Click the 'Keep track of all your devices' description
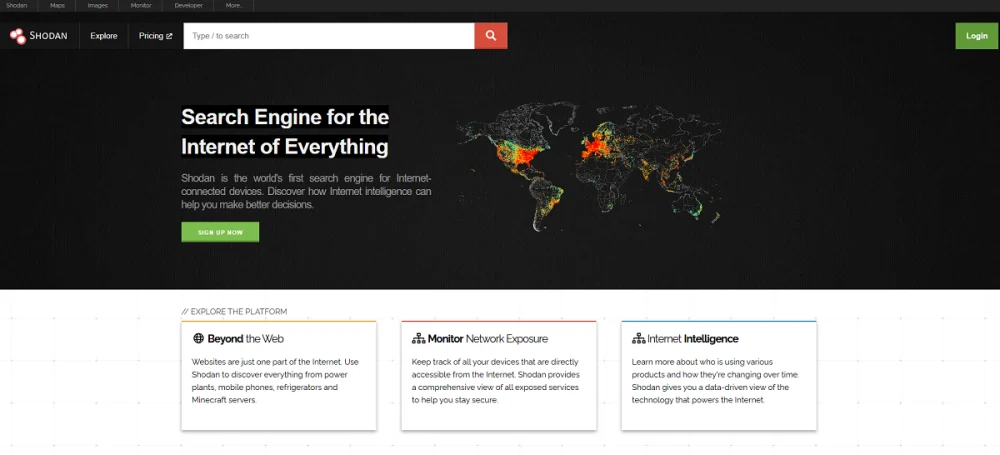Screen dimensions: 1000x455 tap(496, 381)
